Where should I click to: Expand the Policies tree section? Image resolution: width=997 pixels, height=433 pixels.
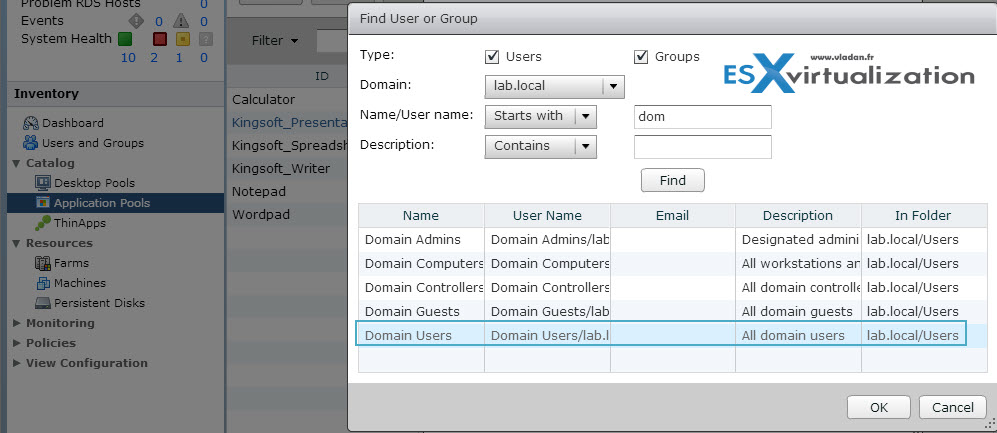click(x=17, y=343)
